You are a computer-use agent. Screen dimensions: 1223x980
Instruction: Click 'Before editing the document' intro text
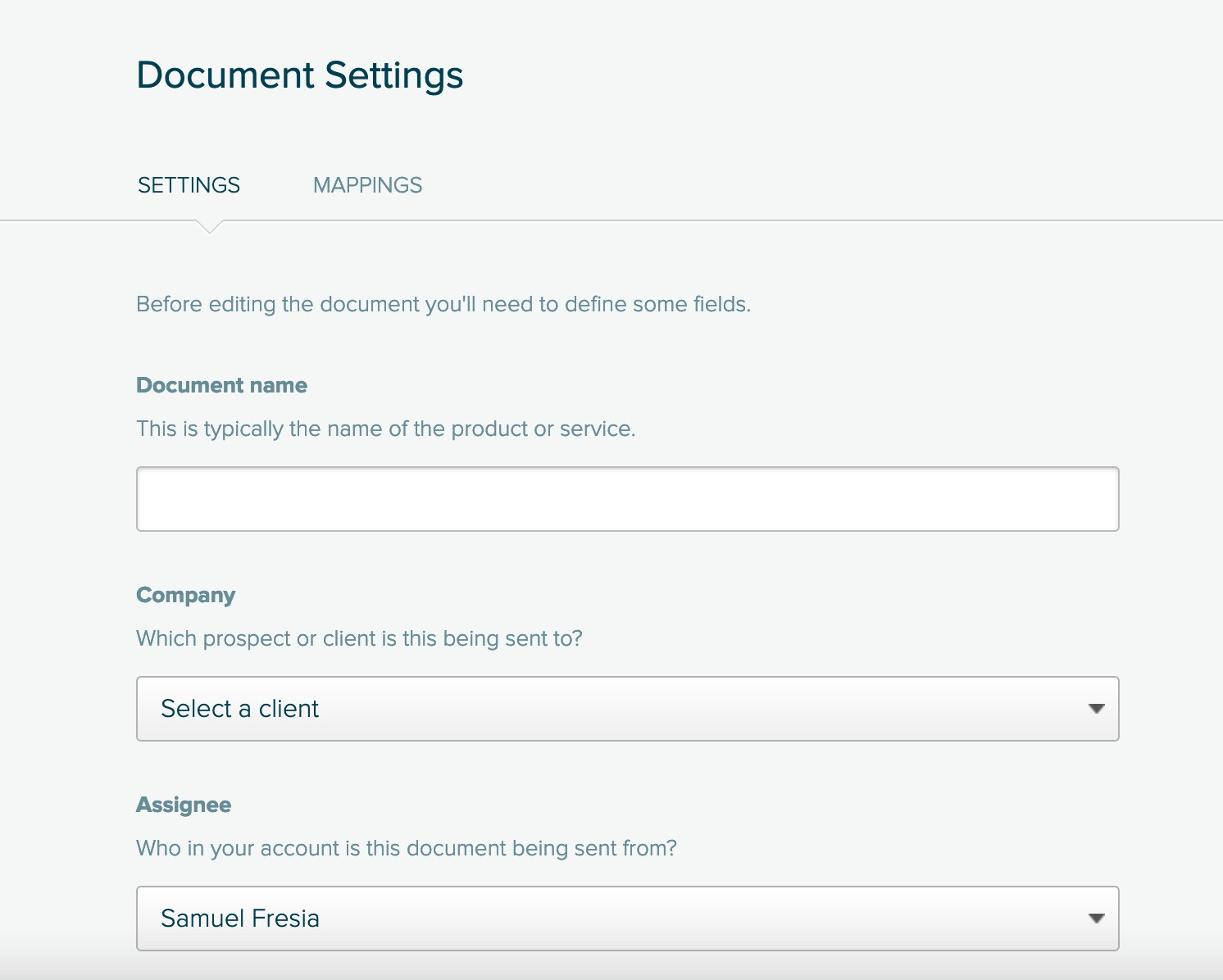(x=443, y=304)
